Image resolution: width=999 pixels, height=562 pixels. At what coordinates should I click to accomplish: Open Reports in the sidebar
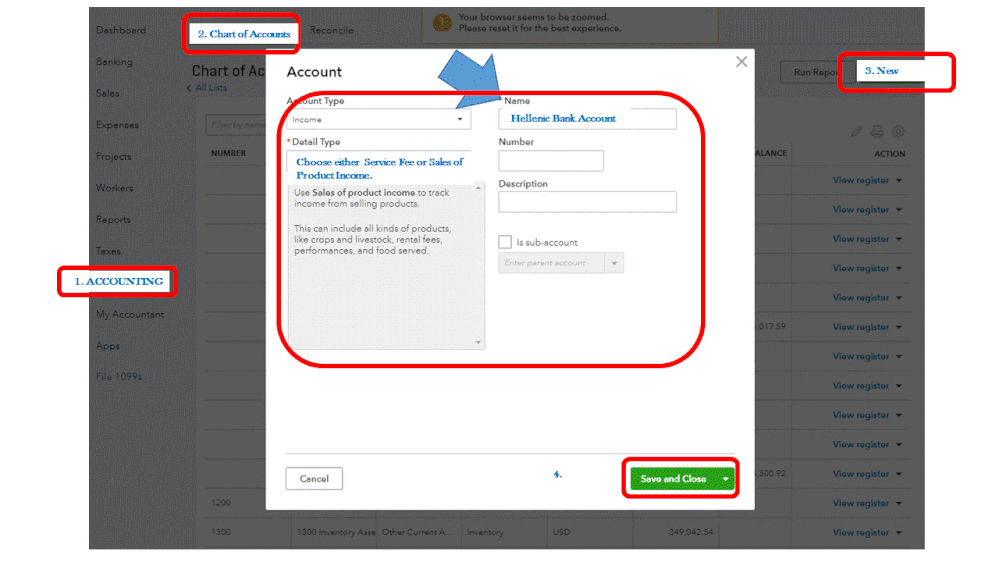[113, 219]
